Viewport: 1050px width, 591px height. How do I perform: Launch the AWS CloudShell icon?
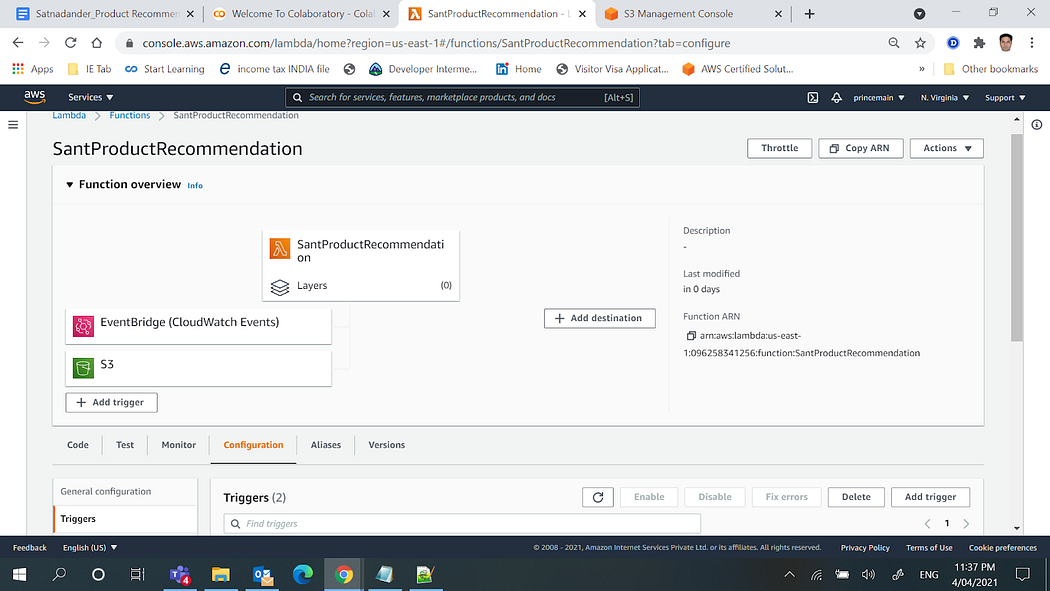tap(812, 98)
